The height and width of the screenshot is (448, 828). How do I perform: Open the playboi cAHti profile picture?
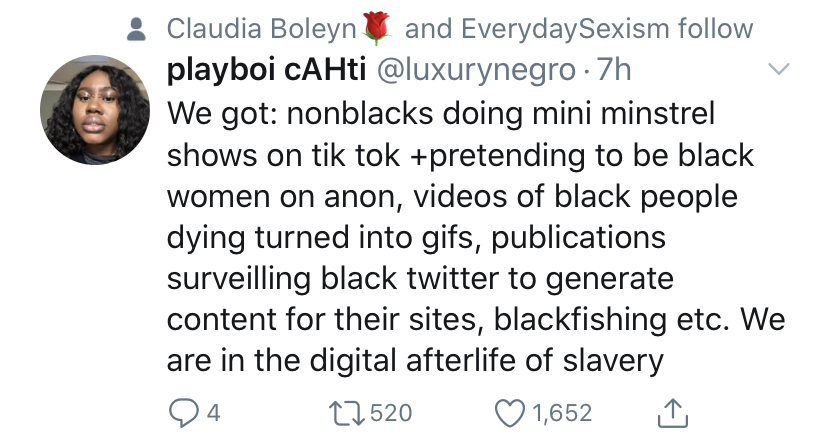click(x=95, y=110)
